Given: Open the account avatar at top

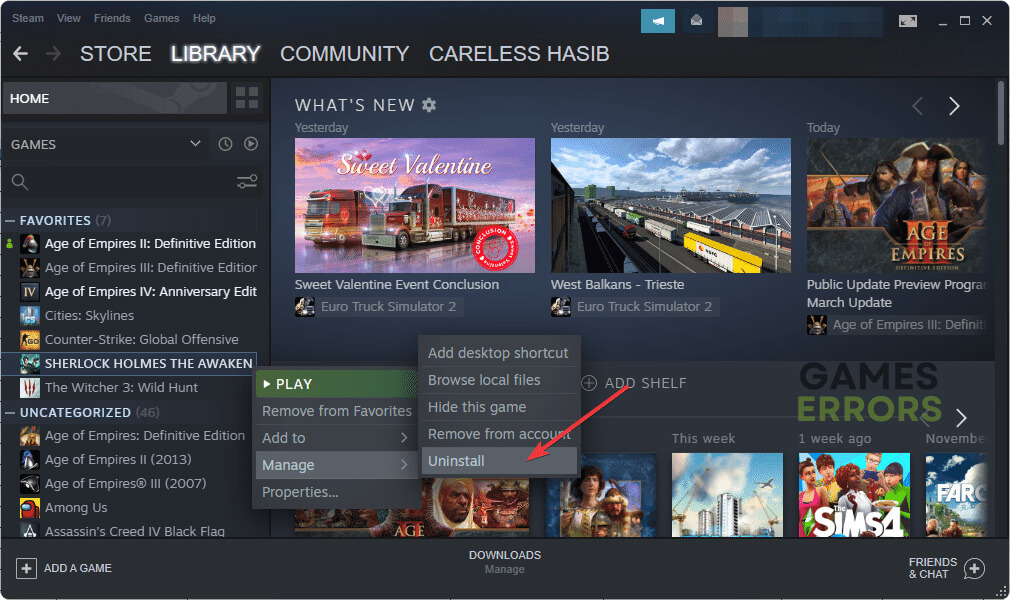Looking at the screenshot, I should point(733,21).
